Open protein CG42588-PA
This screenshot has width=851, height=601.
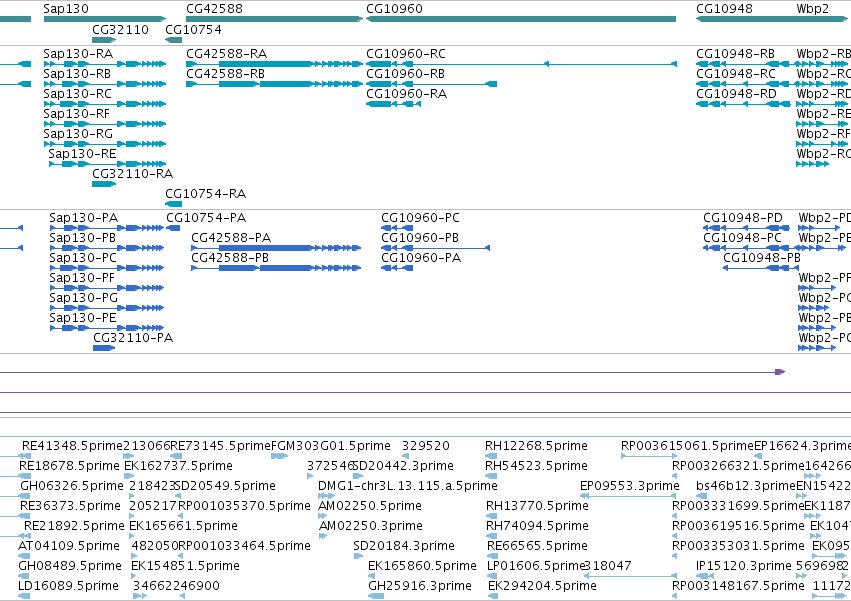[x=231, y=238]
